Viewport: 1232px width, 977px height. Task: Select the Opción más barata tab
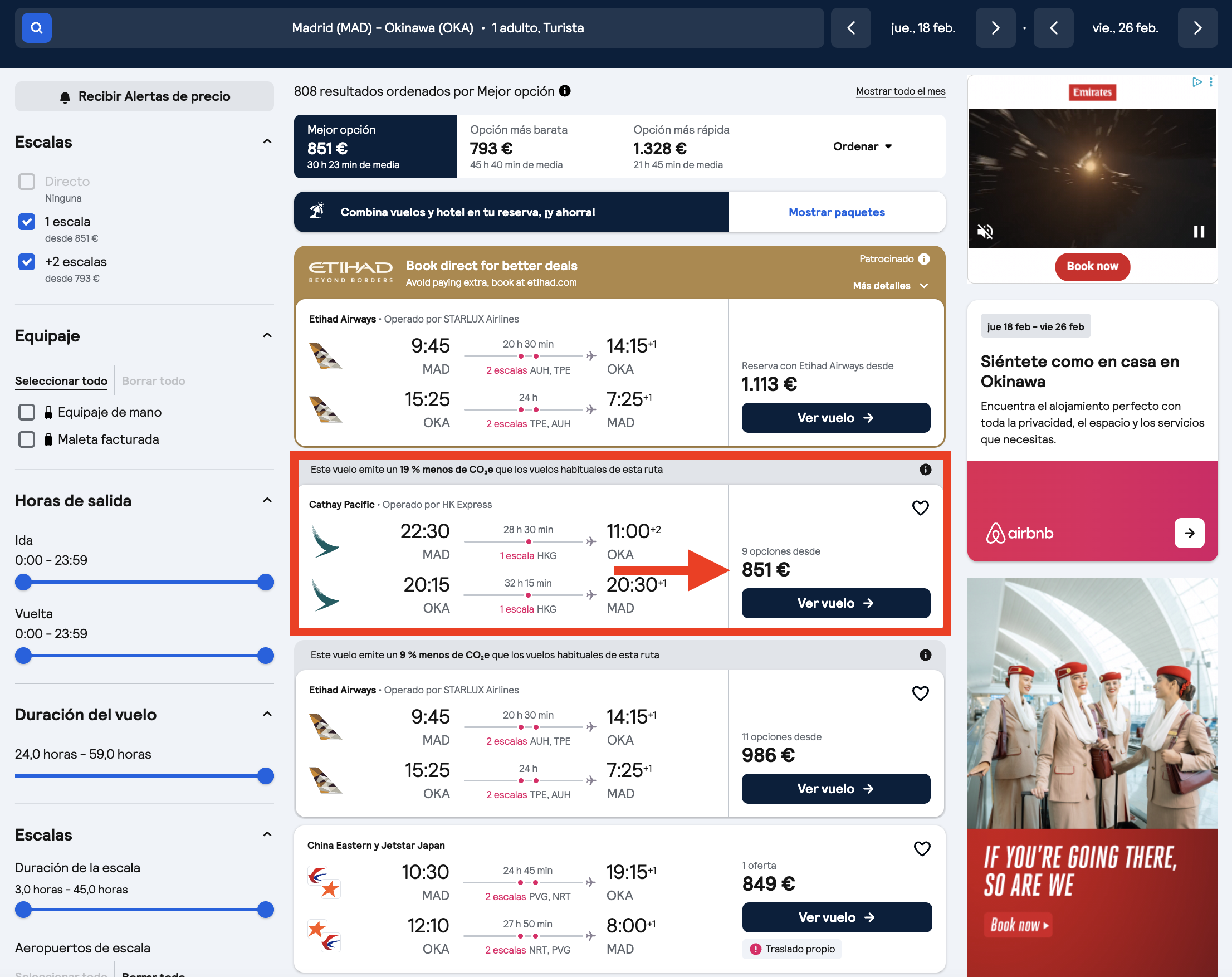click(538, 146)
